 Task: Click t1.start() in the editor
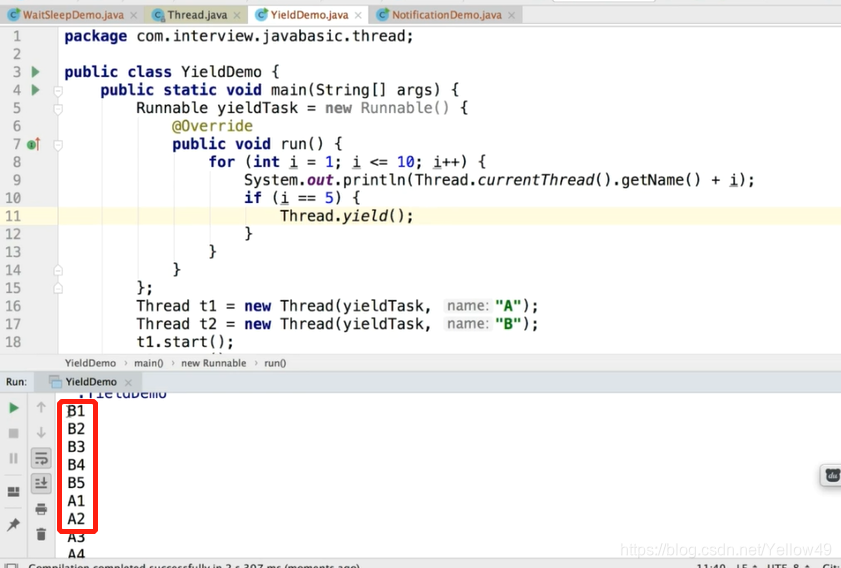(185, 342)
